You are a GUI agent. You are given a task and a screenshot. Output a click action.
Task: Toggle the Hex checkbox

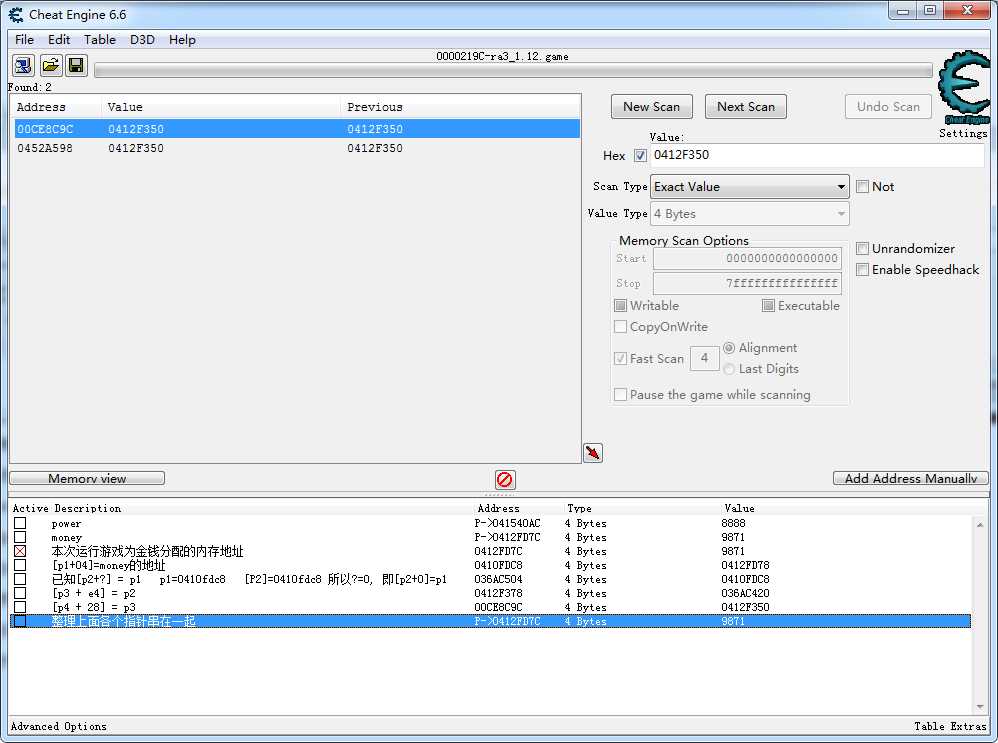point(640,155)
